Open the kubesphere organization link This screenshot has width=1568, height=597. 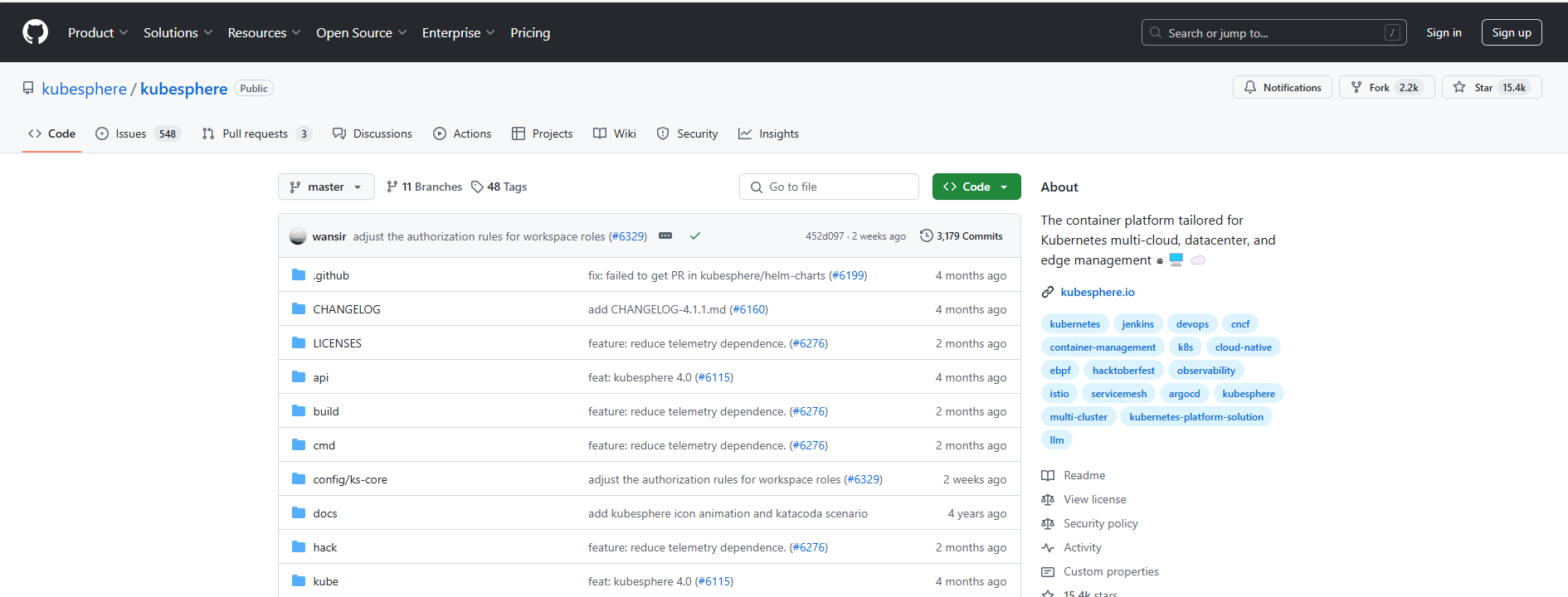point(84,89)
